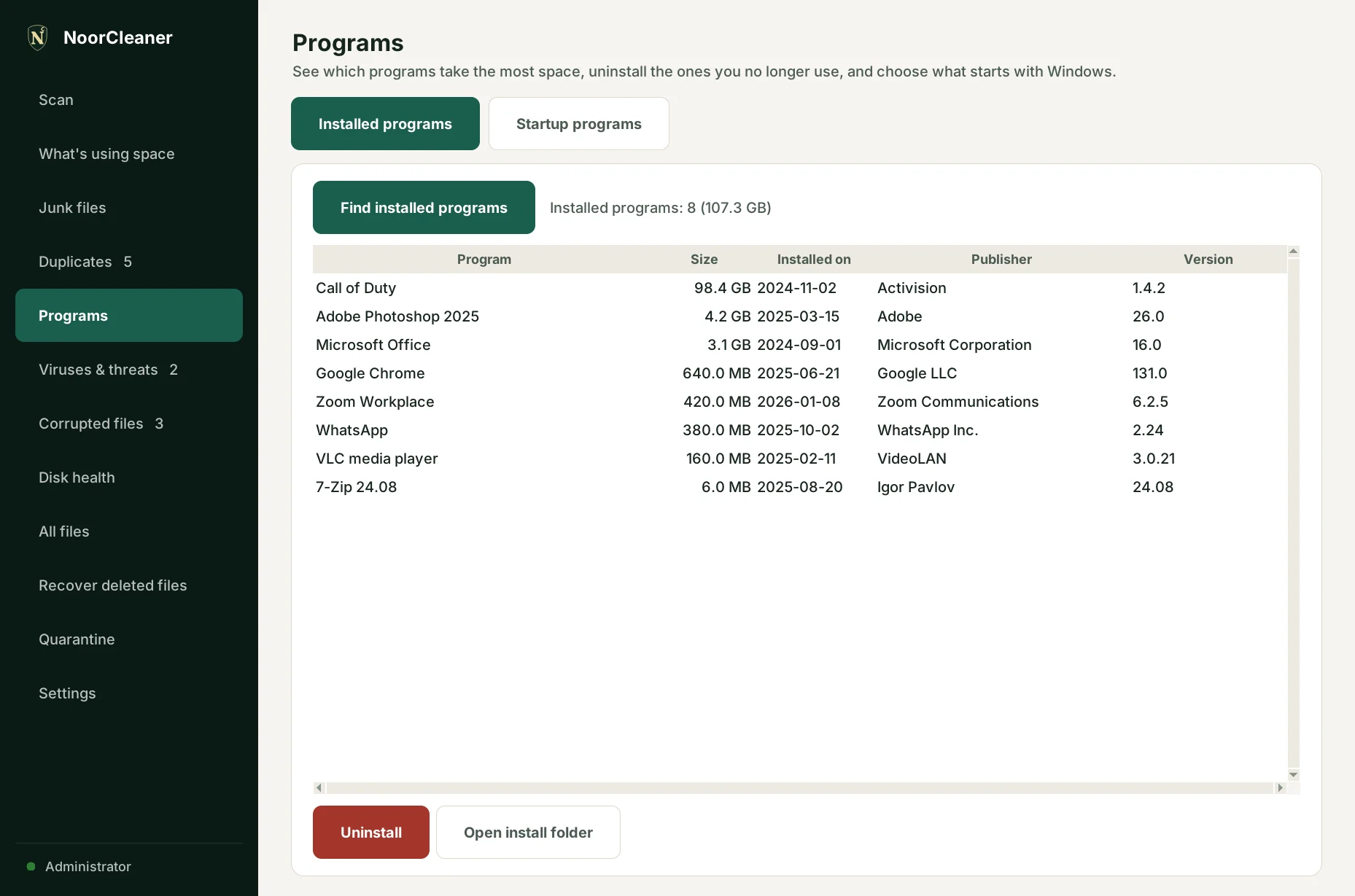Screen dimensions: 1355x896
Task: Sort by Installed on column header
Action: (x=814, y=260)
